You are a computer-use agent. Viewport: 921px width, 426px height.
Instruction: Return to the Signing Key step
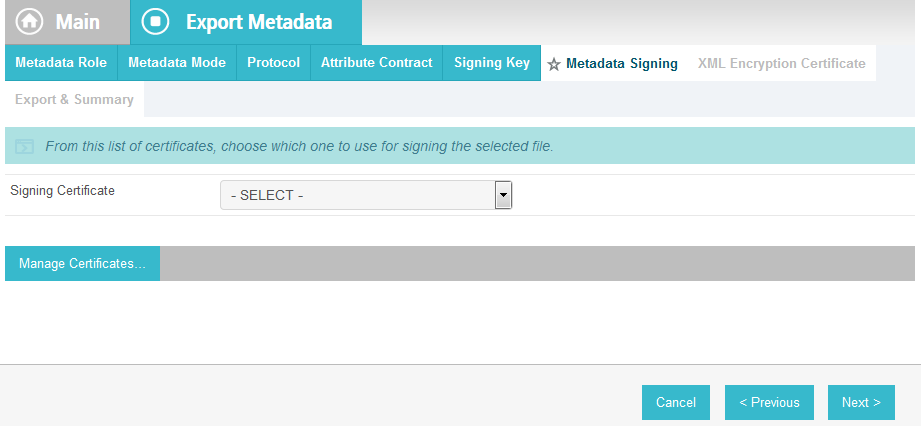click(x=492, y=63)
